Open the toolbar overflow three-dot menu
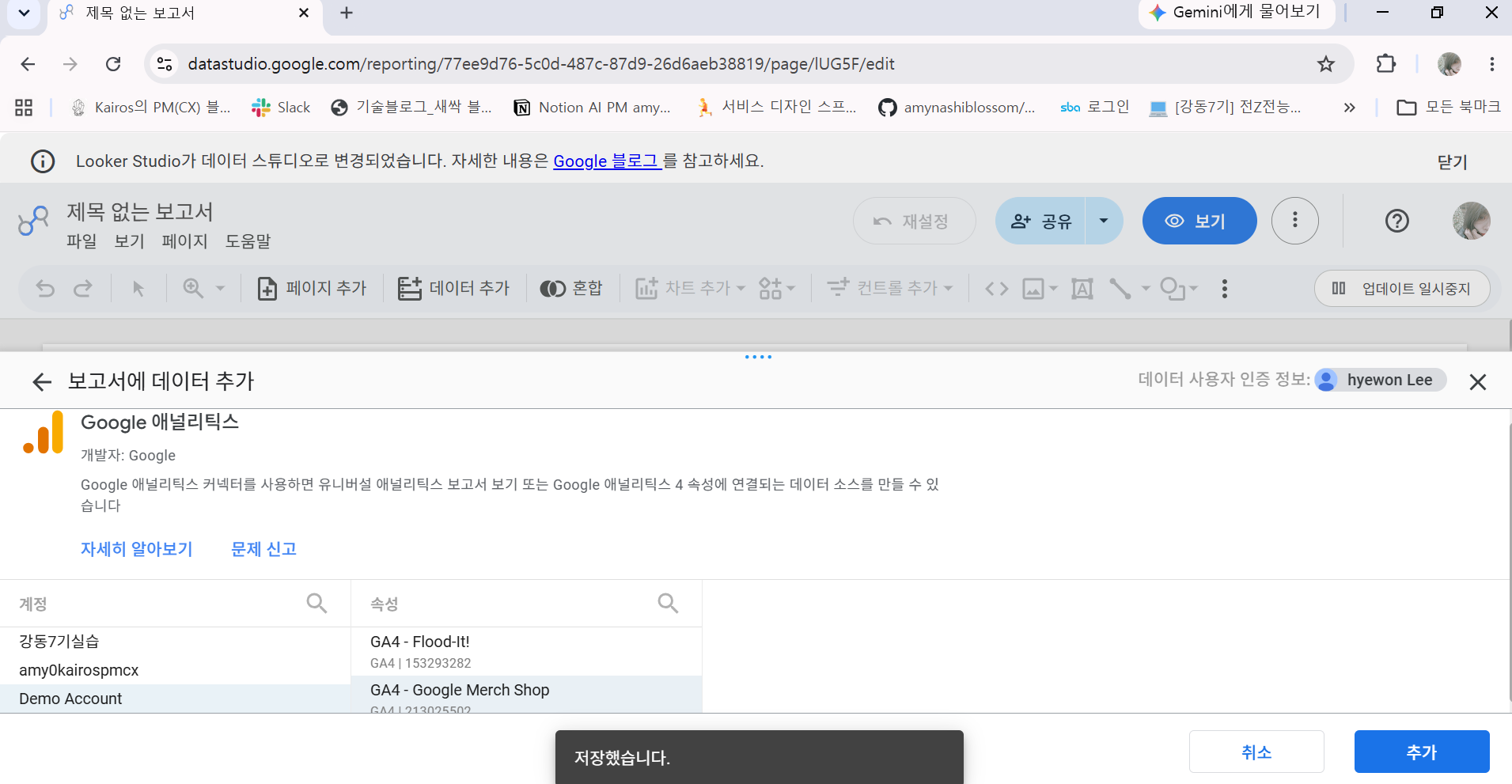 pyautogui.click(x=1225, y=289)
